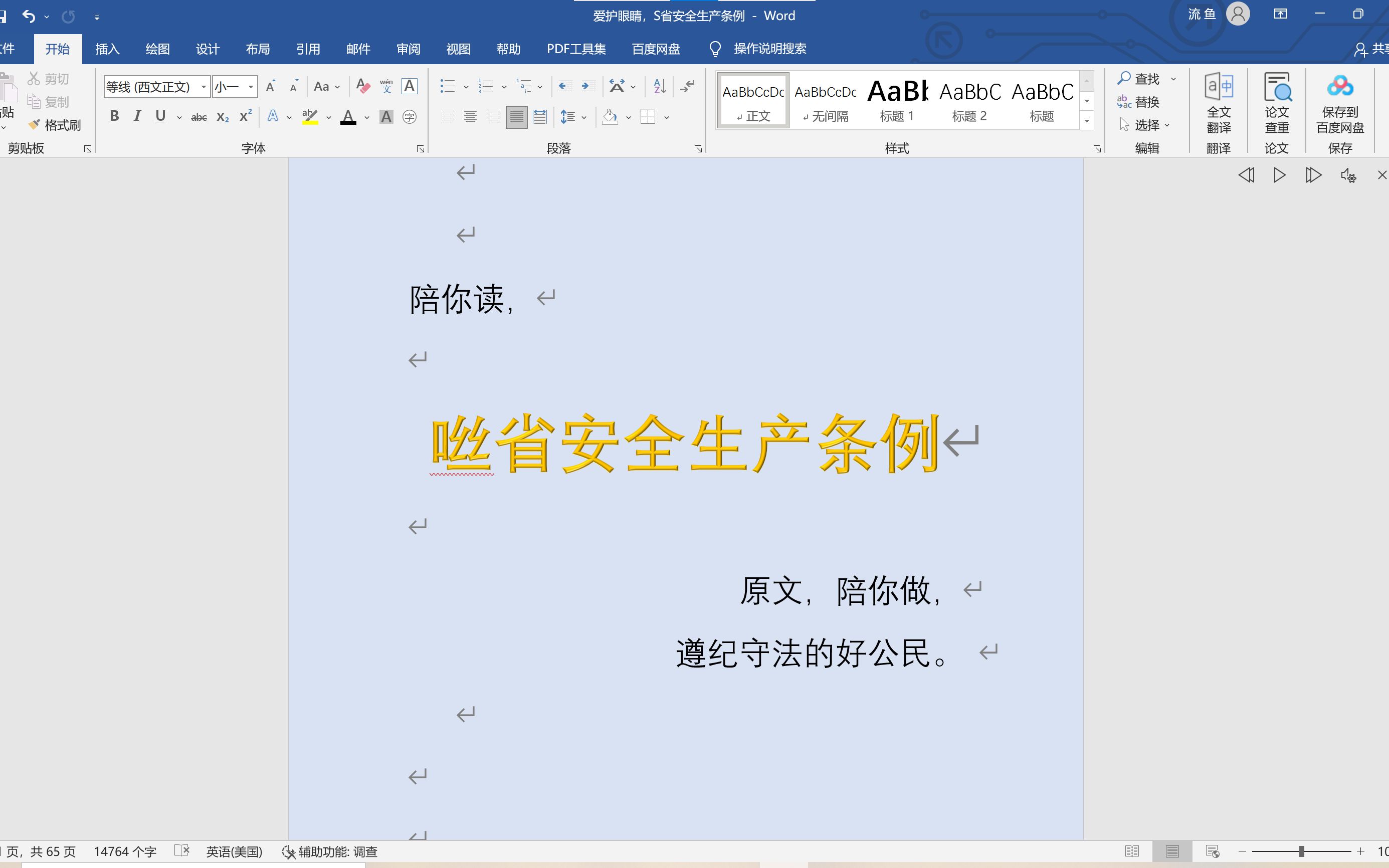Click the Text Highlight Color icon

311,117
